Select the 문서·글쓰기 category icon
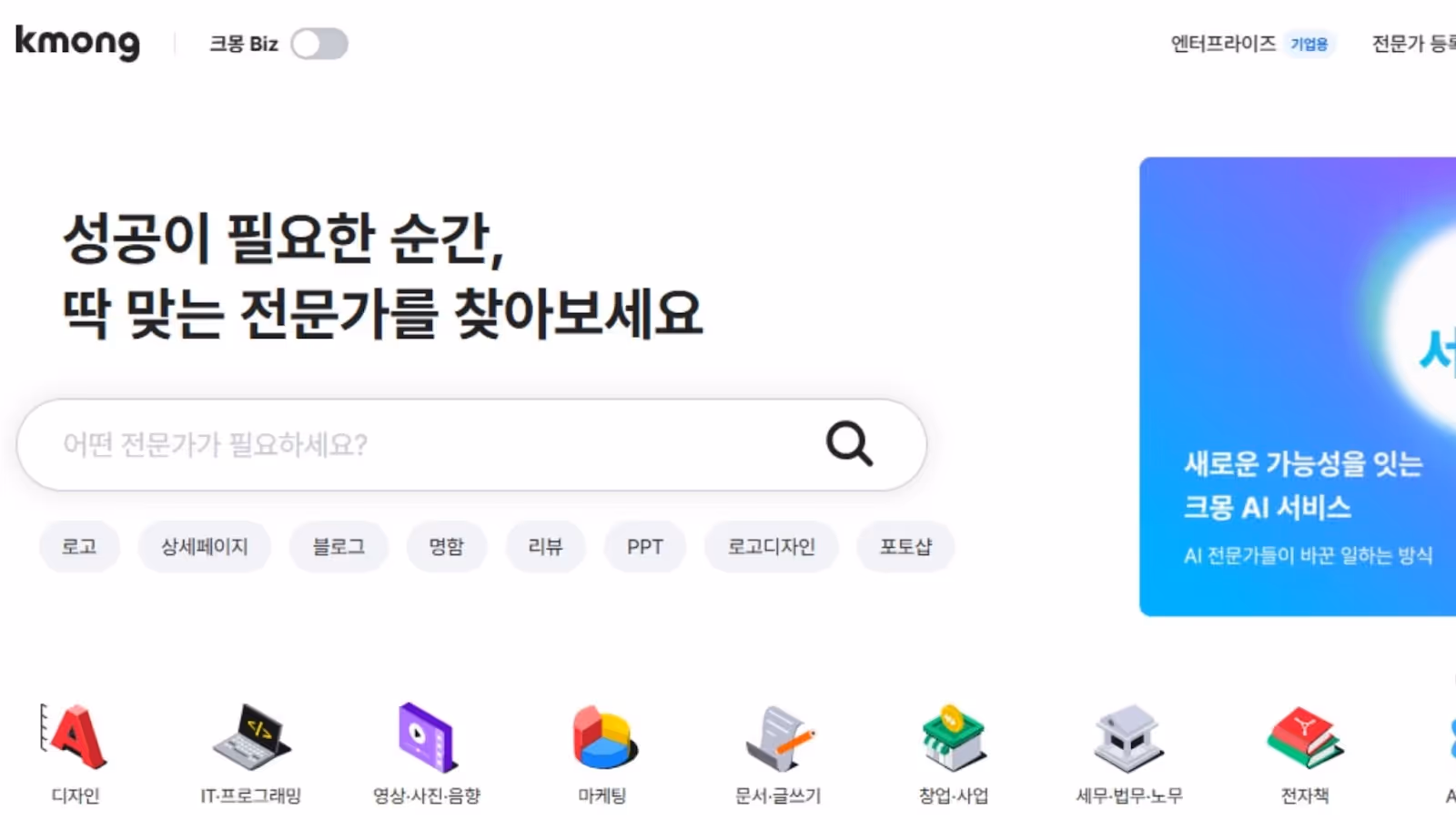Image resolution: width=1456 pixels, height=820 pixels. point(778,737)
